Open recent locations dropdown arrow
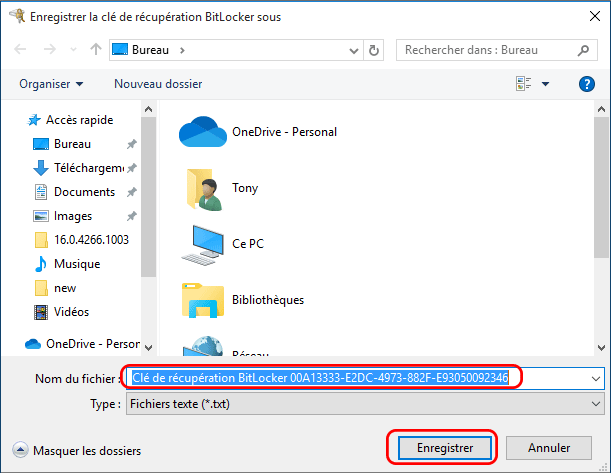 tap(73, 50)
